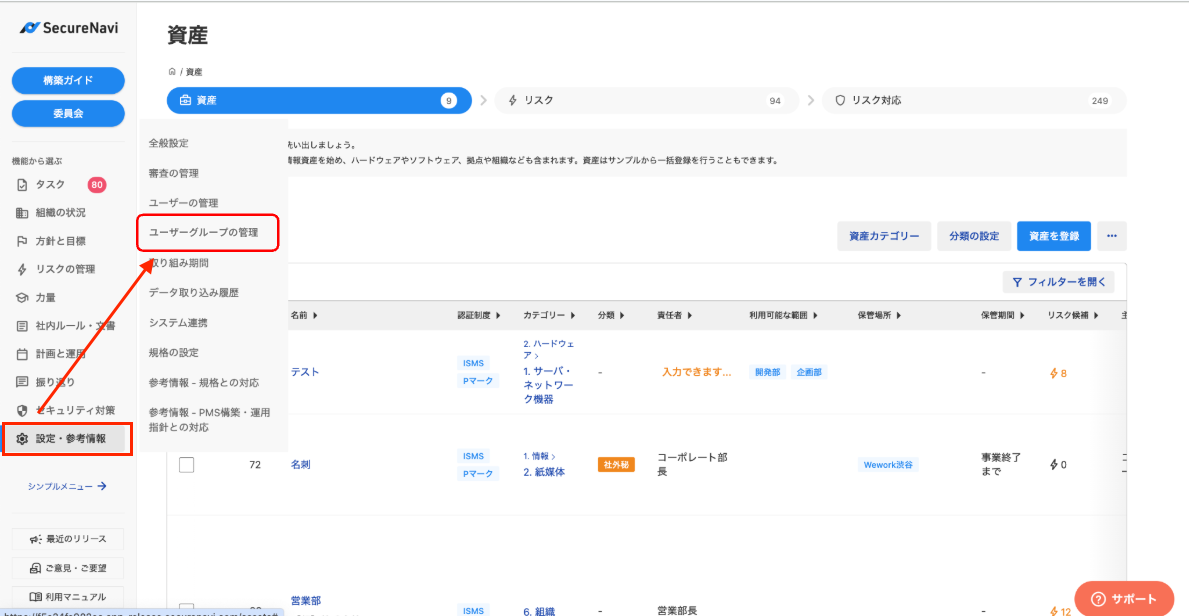Image resolution: width=1189 pixels, height=616 pixels.
Task: Click the 社外秘 classification badge
Action: 616,465
